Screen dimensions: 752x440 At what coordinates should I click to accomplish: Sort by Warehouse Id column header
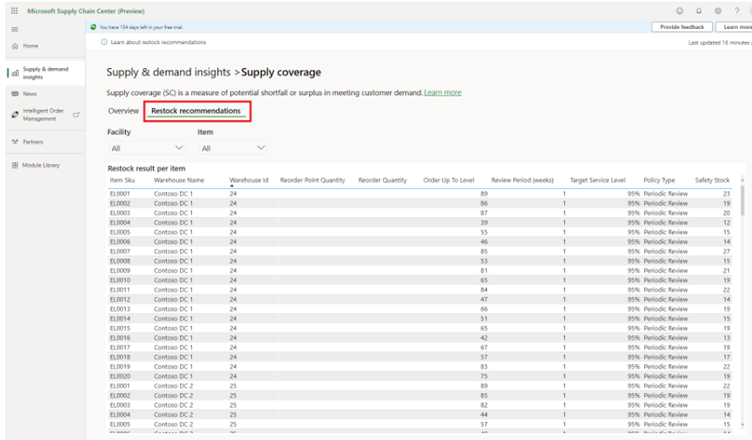pyautogui.click(x=248, y=180)
